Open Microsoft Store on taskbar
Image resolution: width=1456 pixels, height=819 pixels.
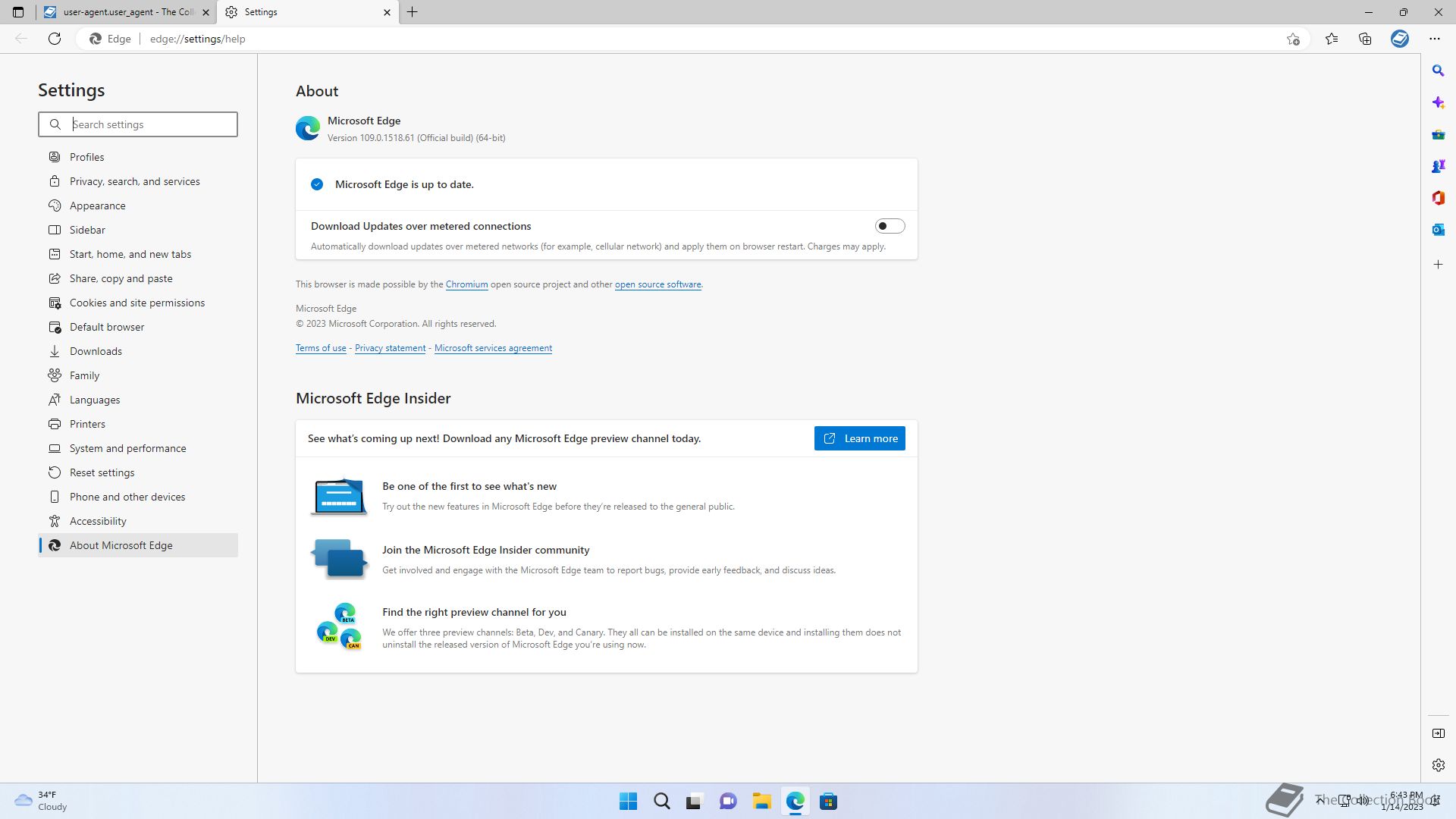click(828, 802)
